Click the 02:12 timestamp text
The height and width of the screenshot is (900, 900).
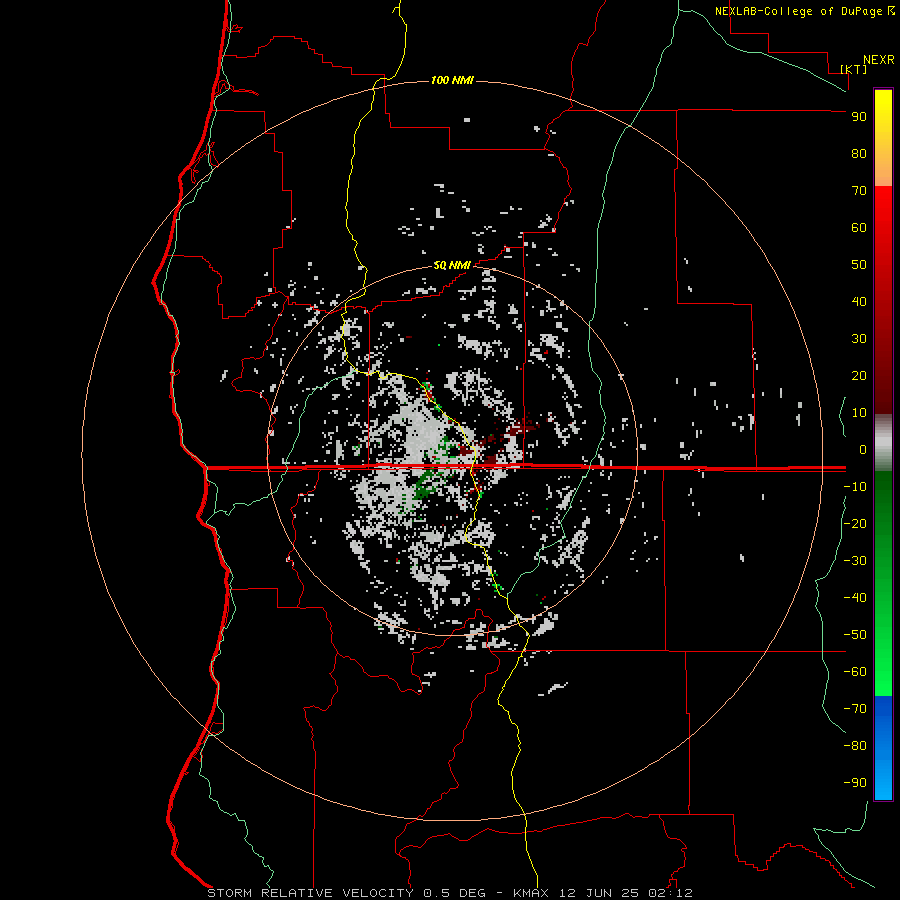[670, 893]
